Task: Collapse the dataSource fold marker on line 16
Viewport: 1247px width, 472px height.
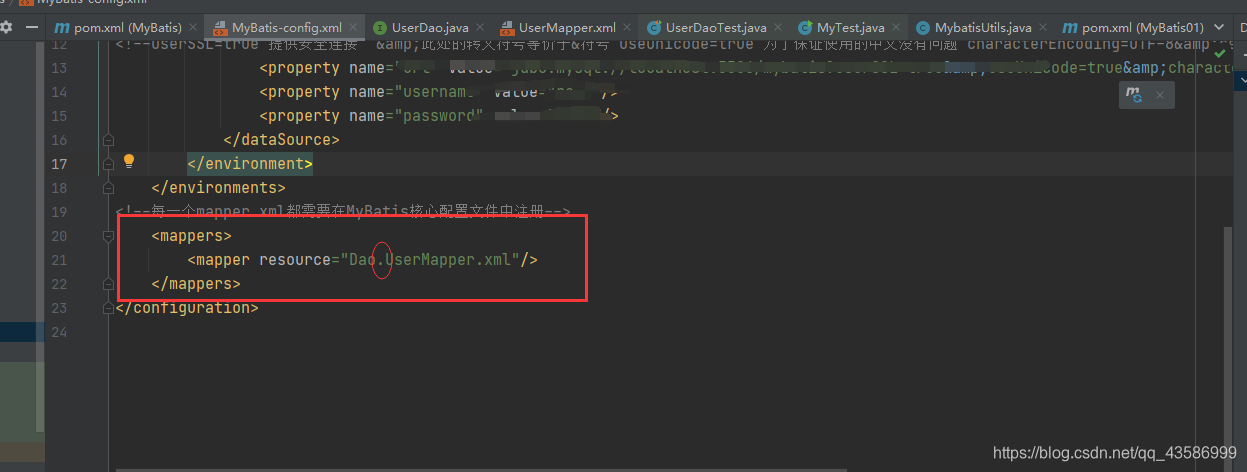Action: pos(108,140)
